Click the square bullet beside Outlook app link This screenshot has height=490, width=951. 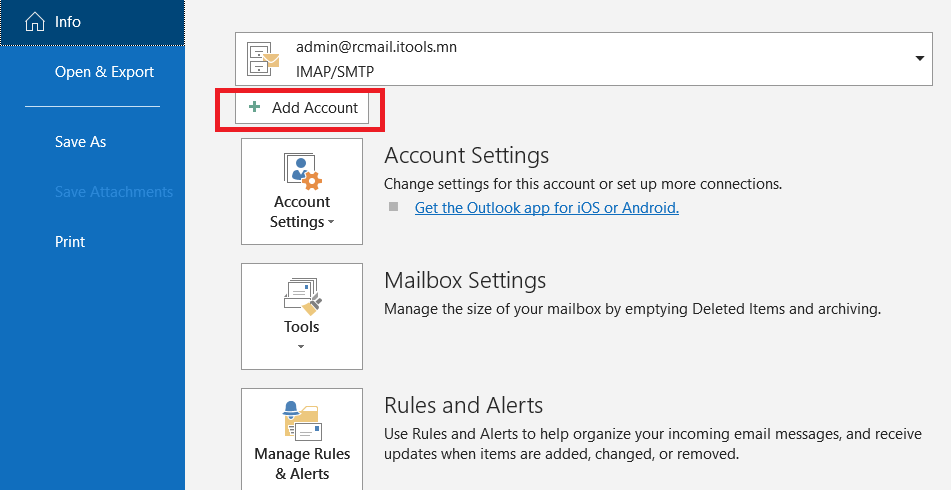click(x=394, y=207)
